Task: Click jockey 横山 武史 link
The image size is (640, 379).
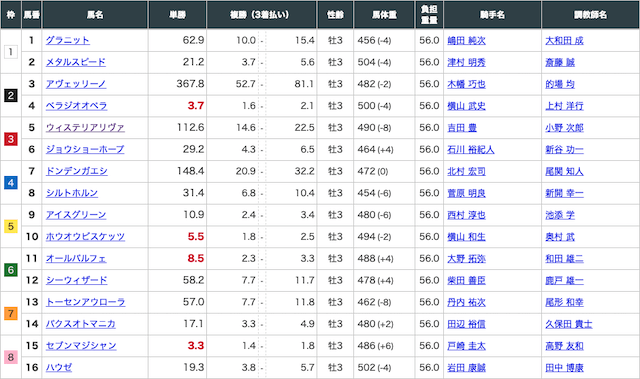Action: pos(467,106)
